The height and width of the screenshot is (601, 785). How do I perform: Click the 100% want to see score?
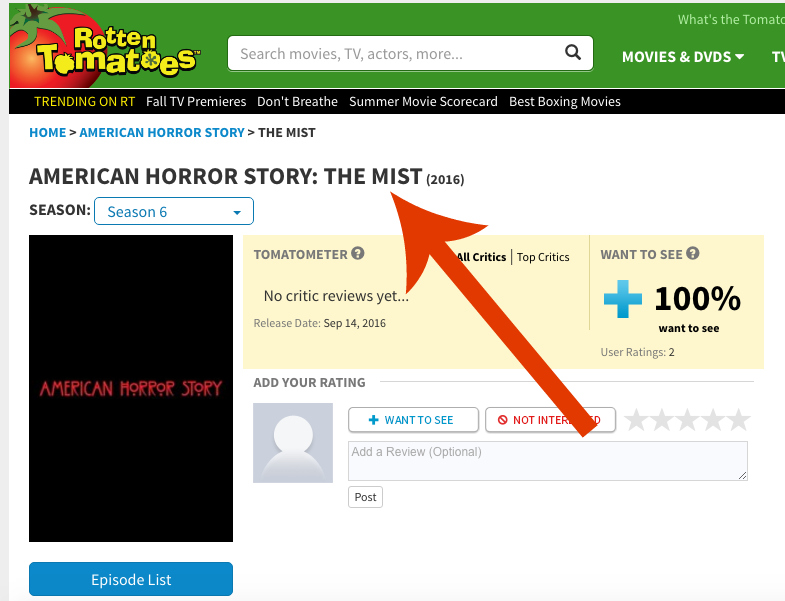point(697,299)
